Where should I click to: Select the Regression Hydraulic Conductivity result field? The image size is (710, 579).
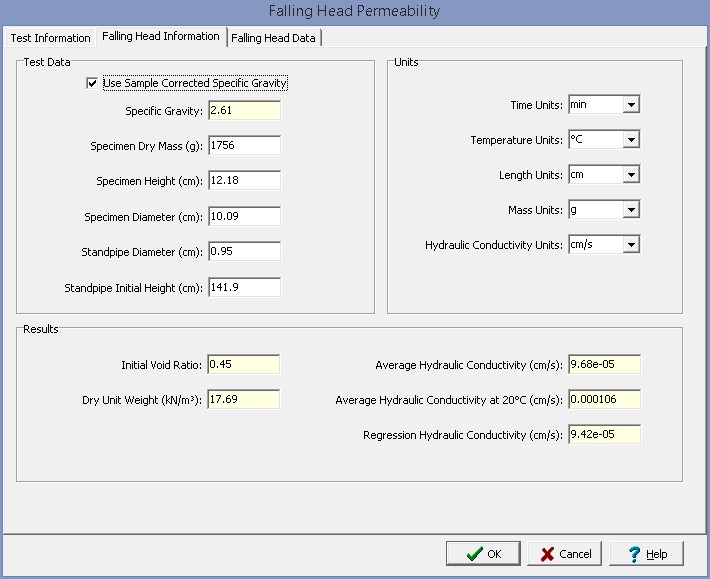(x=603, y=435)
